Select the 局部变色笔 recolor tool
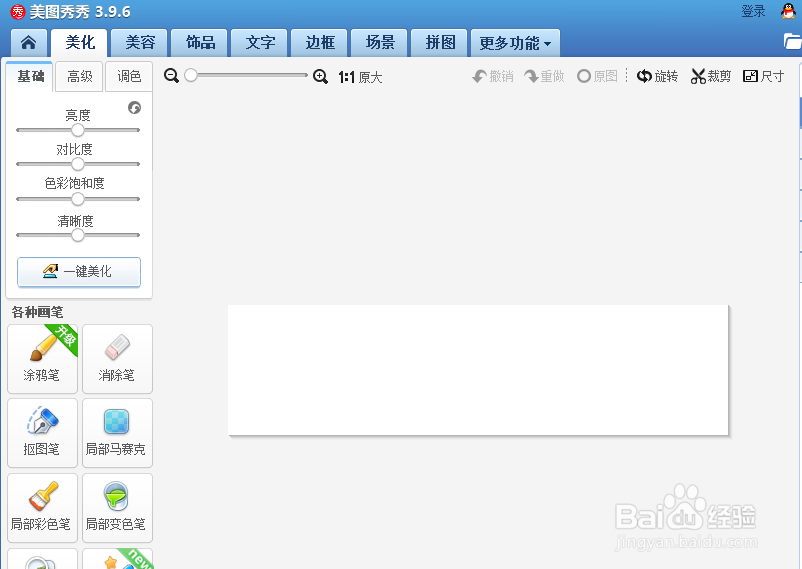The height and width of the screenshot is (569, 802). tap(117, 508)
